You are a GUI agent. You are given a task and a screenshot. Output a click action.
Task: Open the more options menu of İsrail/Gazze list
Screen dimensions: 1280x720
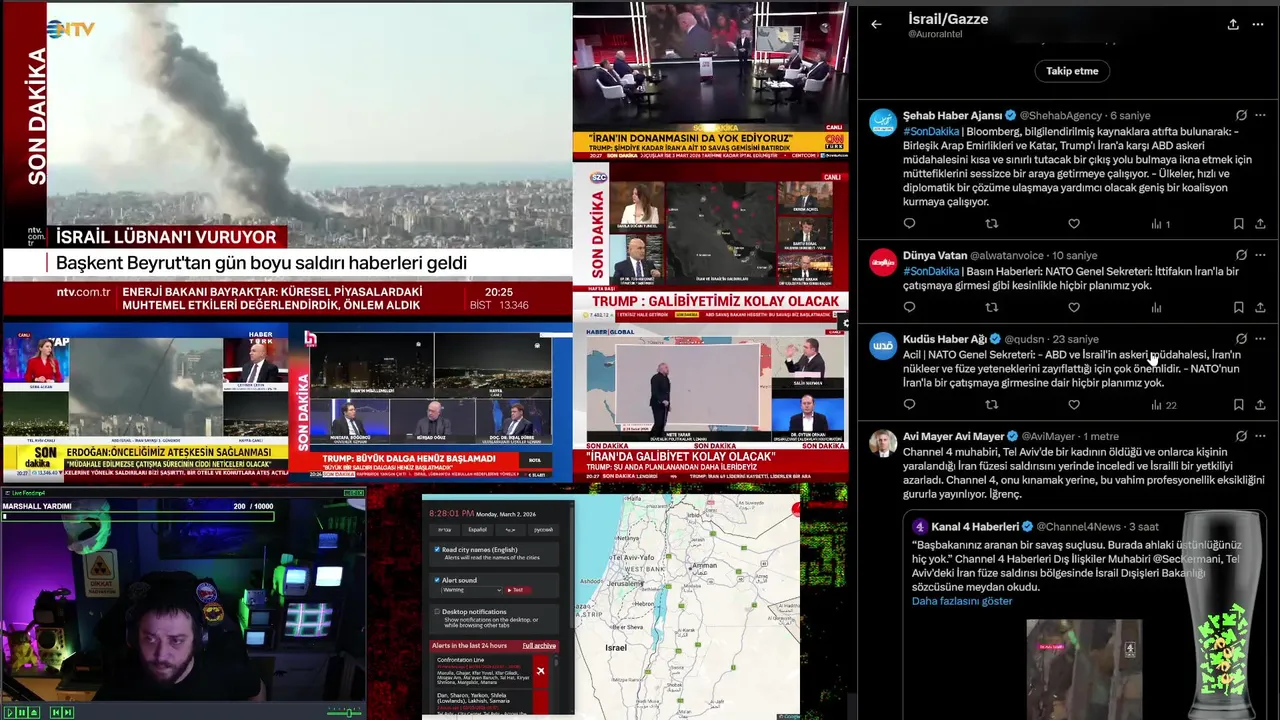click(1258, 24)
